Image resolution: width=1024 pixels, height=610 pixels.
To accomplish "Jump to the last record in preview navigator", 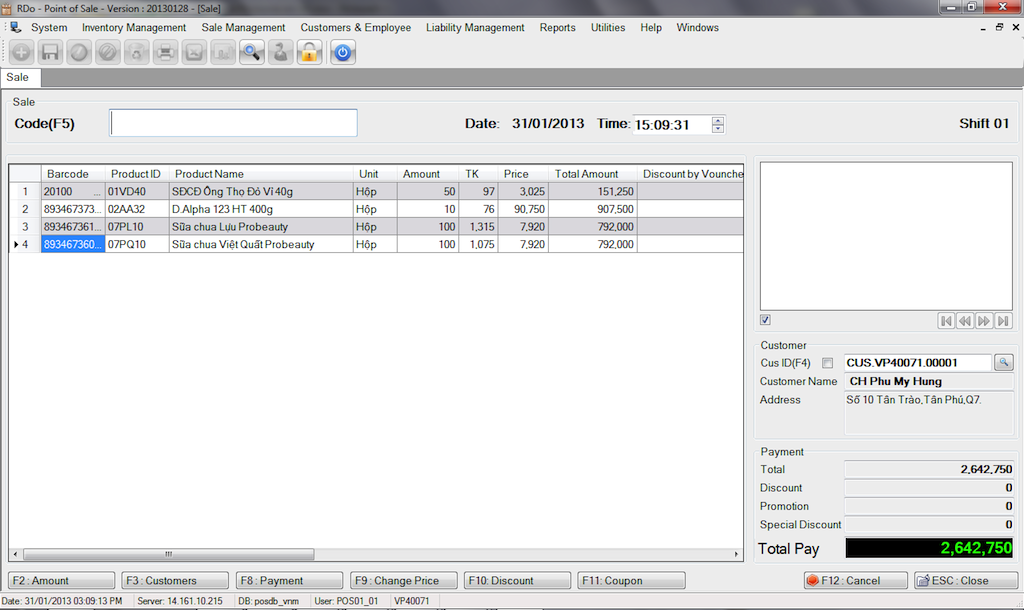I will 1003,321.
